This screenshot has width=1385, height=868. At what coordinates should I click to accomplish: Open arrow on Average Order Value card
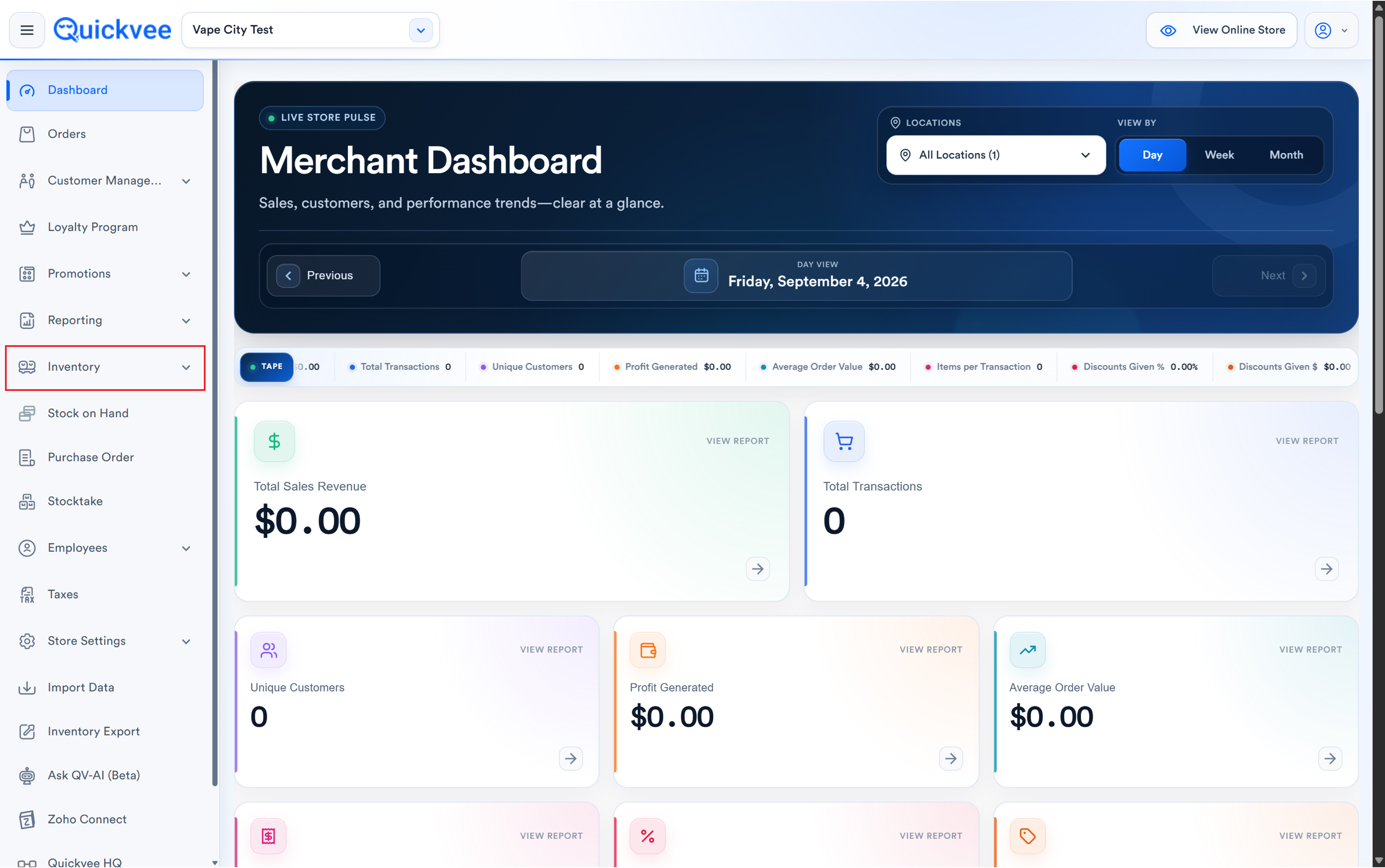click(x=1330, y=759)
